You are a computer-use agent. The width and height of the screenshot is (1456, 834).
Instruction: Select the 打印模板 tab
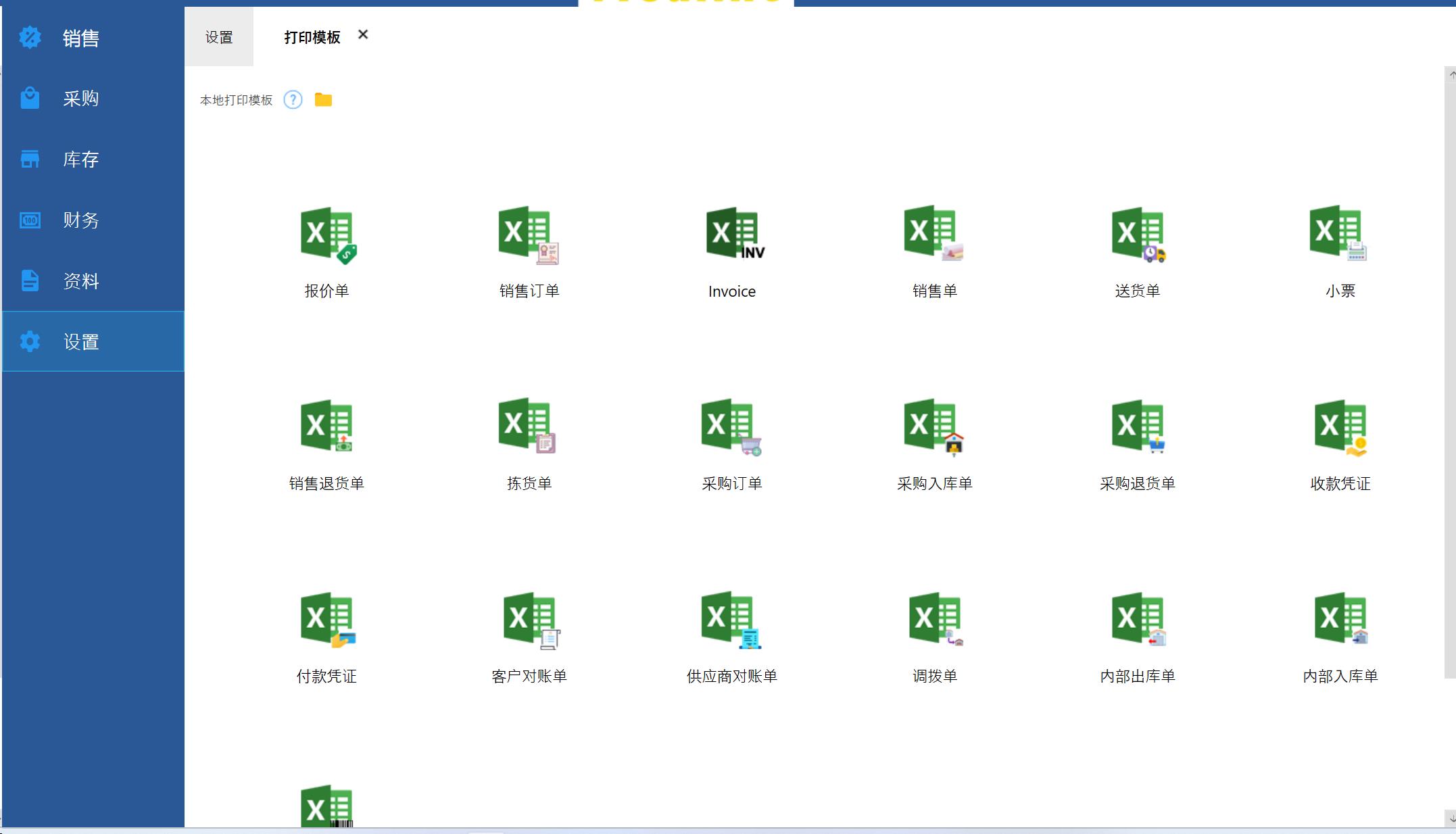[x=312, y=37]
